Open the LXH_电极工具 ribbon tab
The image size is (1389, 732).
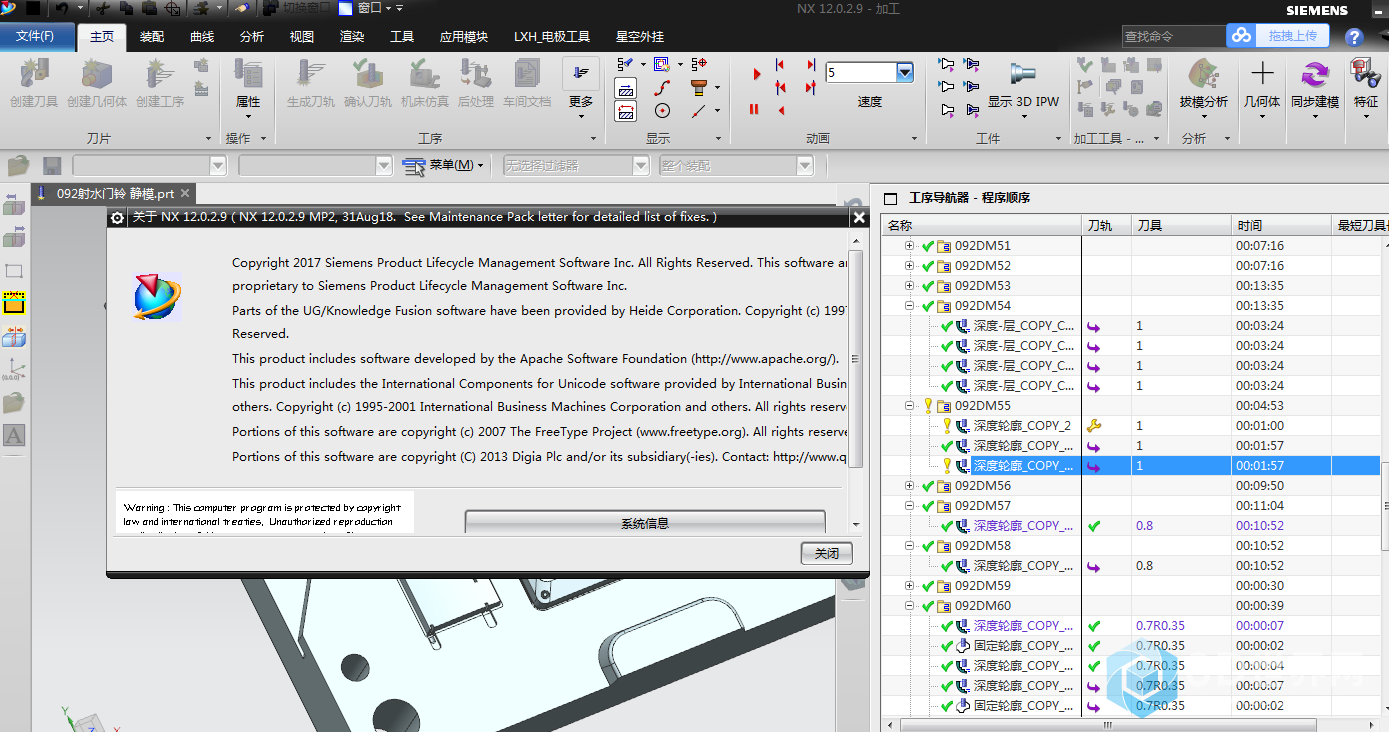552,37
